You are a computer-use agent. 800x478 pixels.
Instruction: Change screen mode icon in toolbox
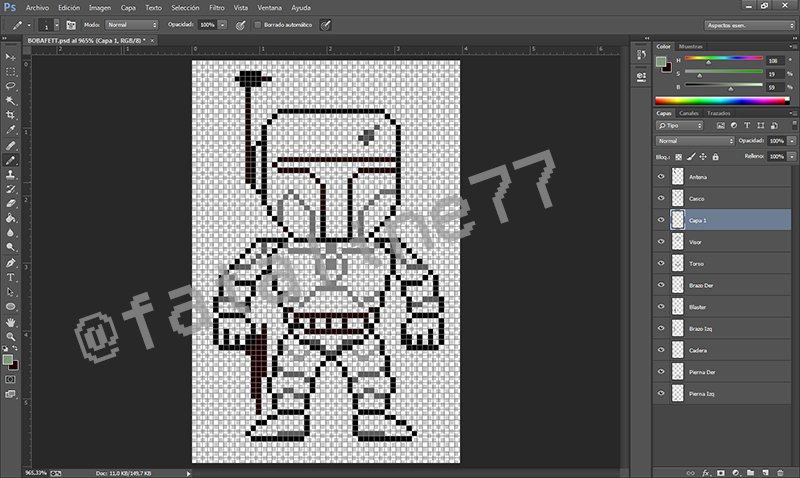click(10, 394)
